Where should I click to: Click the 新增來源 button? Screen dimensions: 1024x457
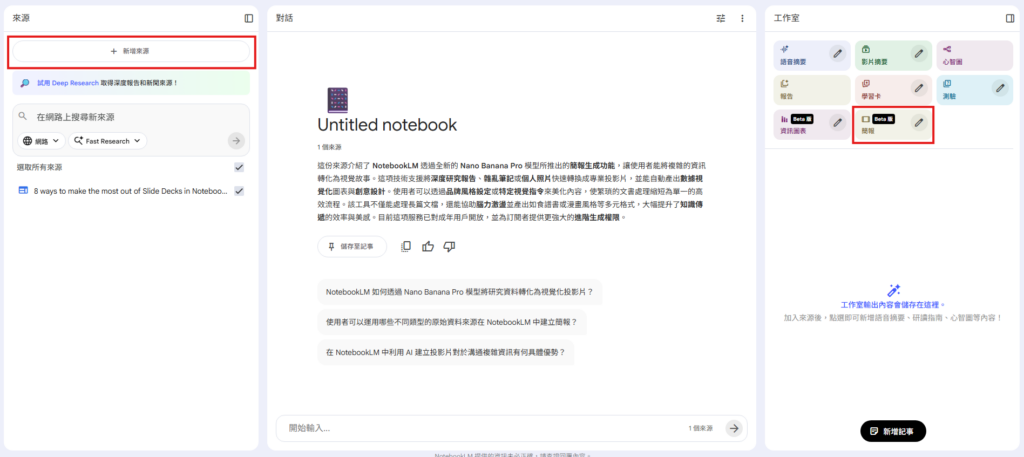tap(131, 51)
